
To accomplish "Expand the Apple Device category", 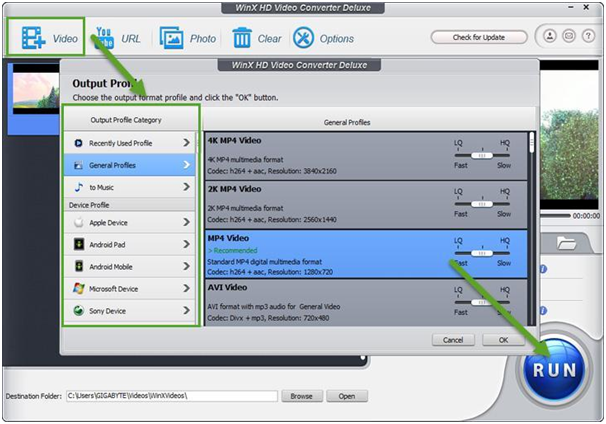I will [x=130, y=223].
